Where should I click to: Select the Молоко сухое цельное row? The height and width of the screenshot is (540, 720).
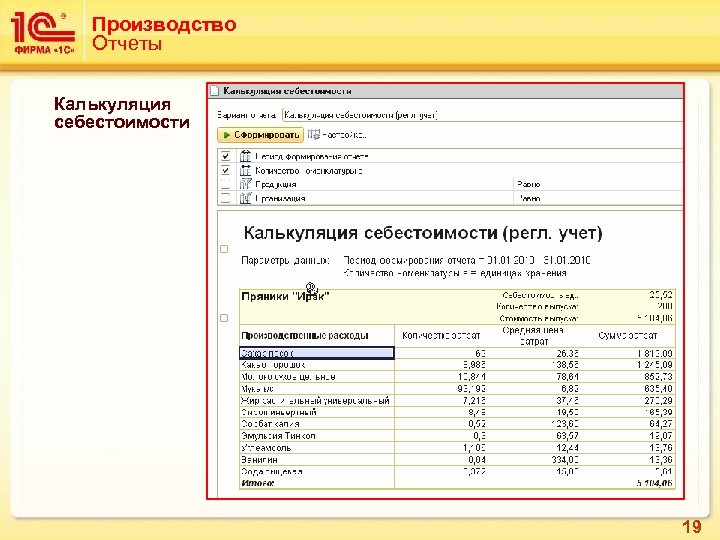tap(457, 377)
